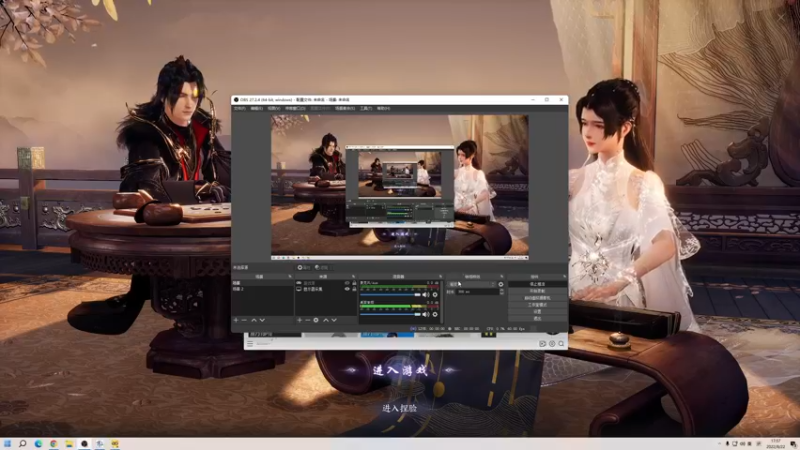800x450 pixels.
Task: Move the selected source up
Action: coord(326,320)
